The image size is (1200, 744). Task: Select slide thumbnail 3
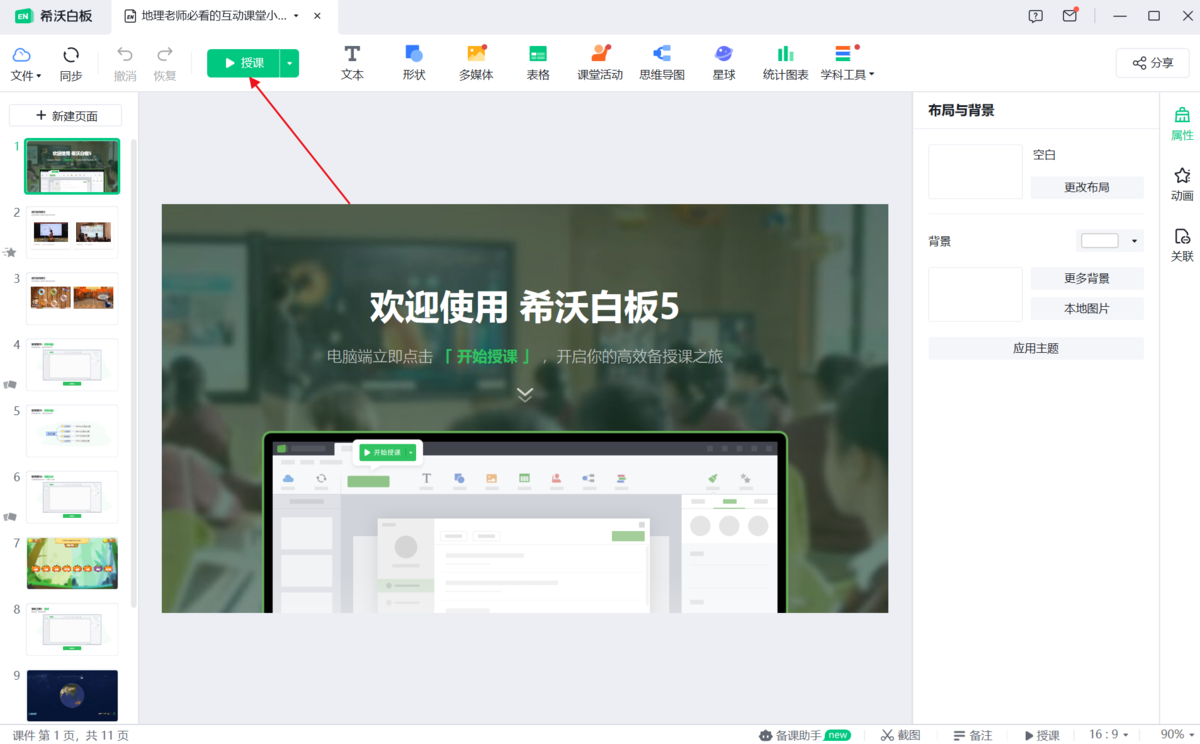(72, 298)
